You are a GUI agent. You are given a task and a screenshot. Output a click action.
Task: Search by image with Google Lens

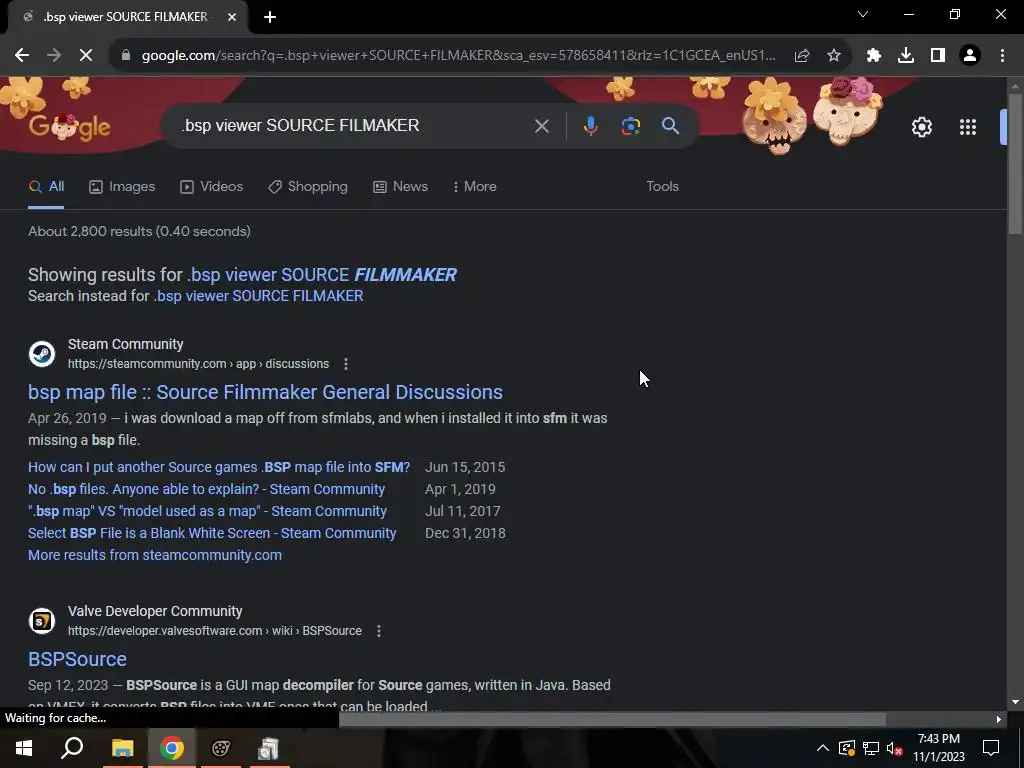click(631, 126)
